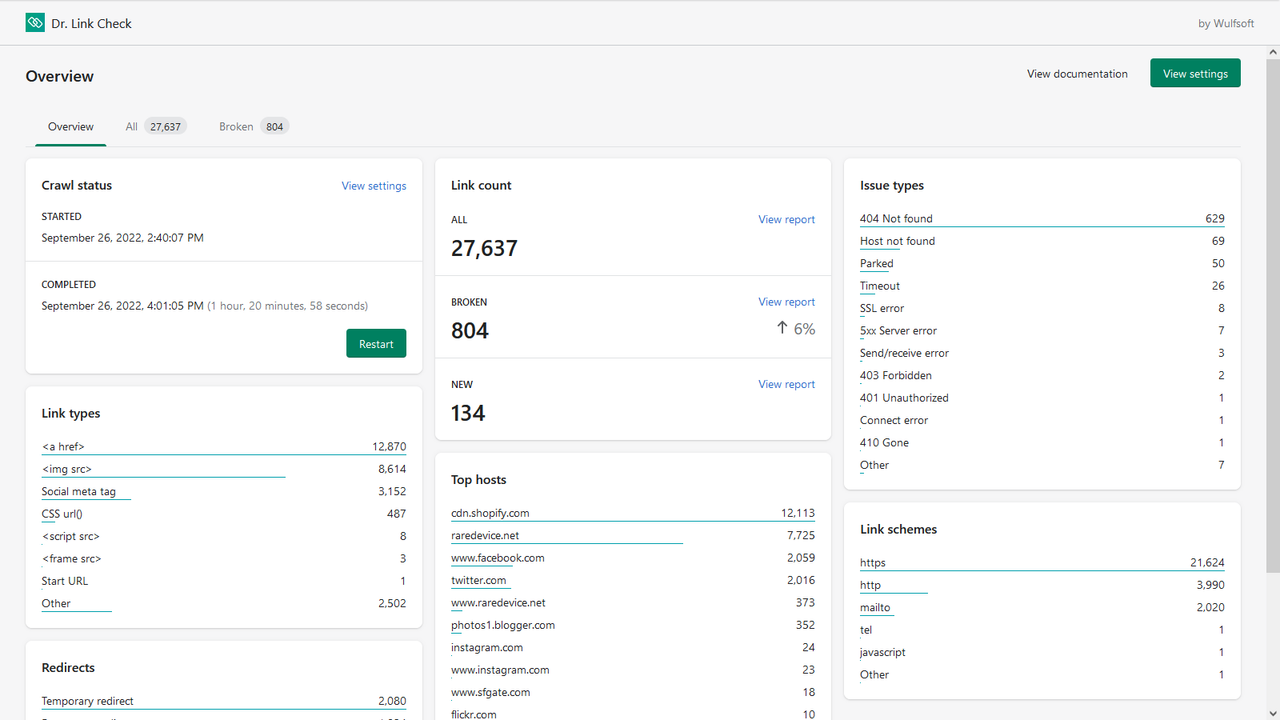Click View settings in Crawl status card

coord(374,185)
